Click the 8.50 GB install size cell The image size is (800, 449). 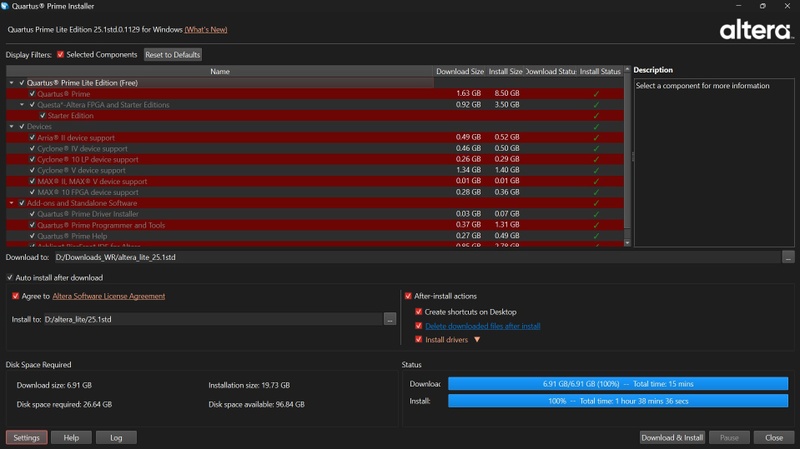pos(507,93)
